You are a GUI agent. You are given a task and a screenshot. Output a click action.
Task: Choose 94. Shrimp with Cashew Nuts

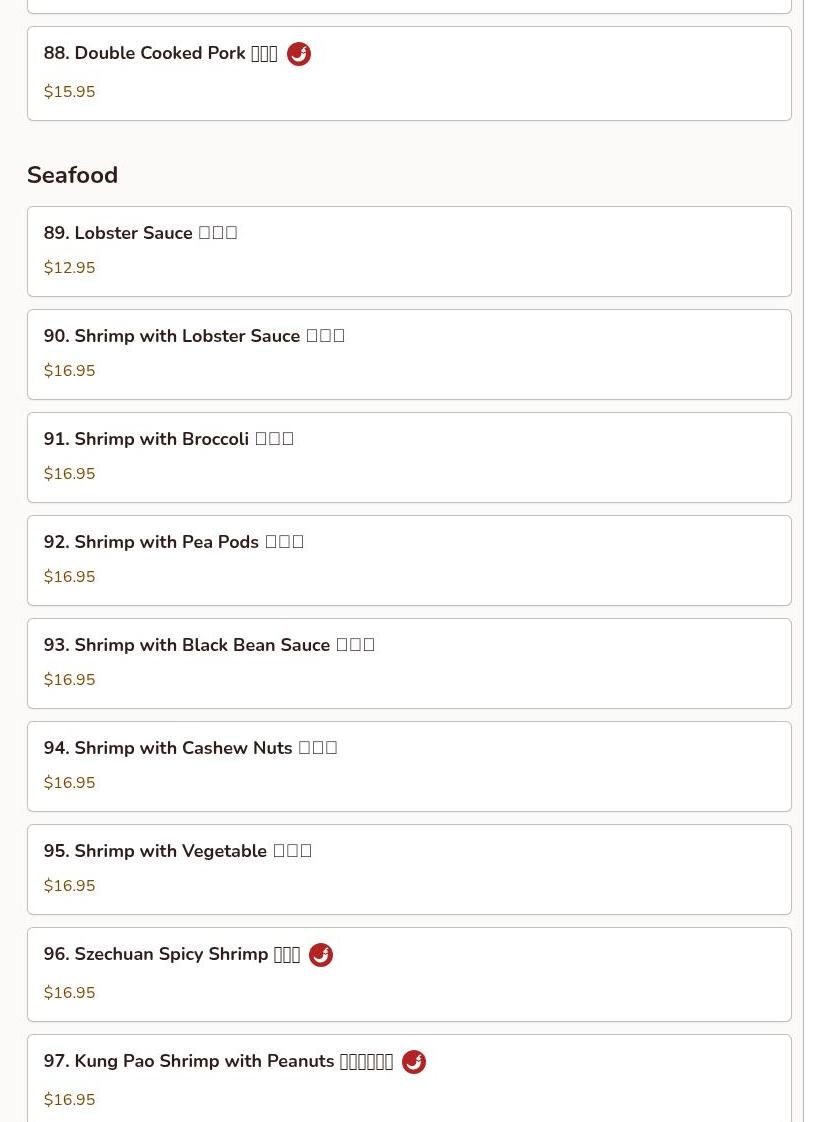pyautogui.click(x=409, y=766)
